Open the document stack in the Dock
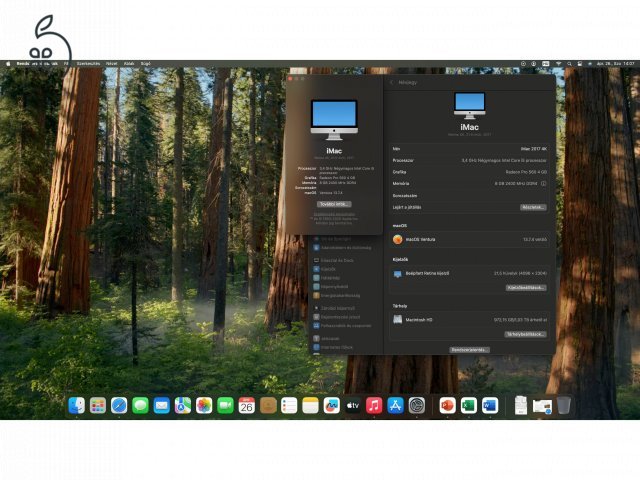This screenshot has height=480, width=640. click(x=520, y=406)
